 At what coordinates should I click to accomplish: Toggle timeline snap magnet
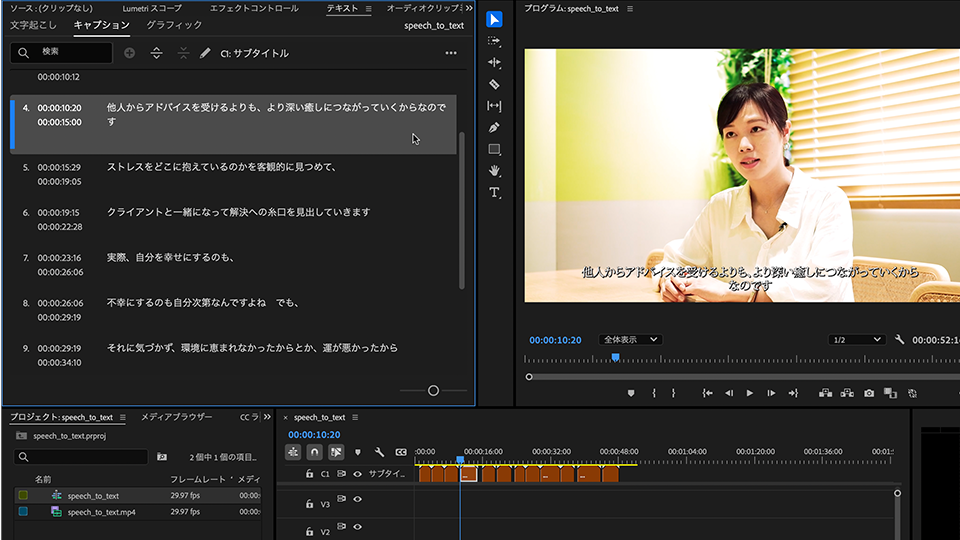point(314,452)
